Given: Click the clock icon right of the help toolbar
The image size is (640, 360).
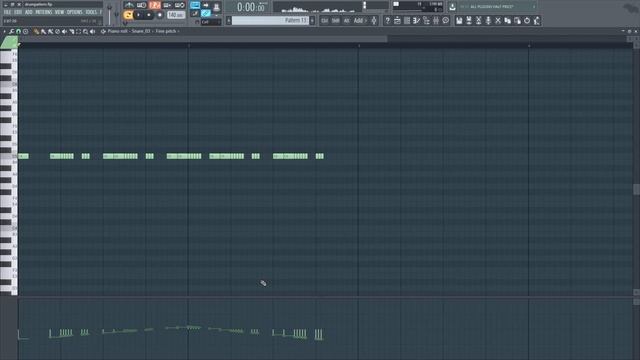Looking at the screenshot, I should point(446,20).
